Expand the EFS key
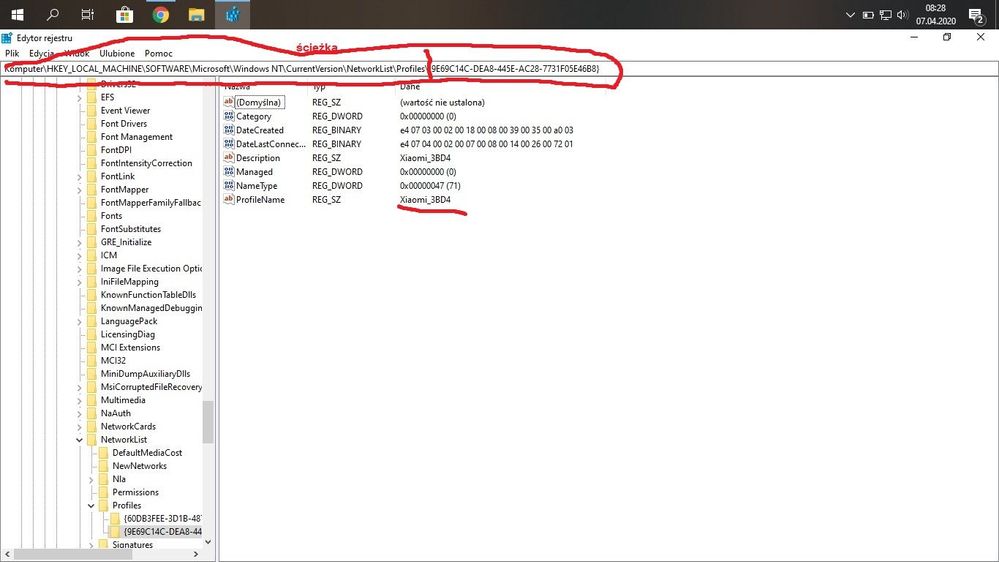Screen dimensions: 999x562 point(80,97)
